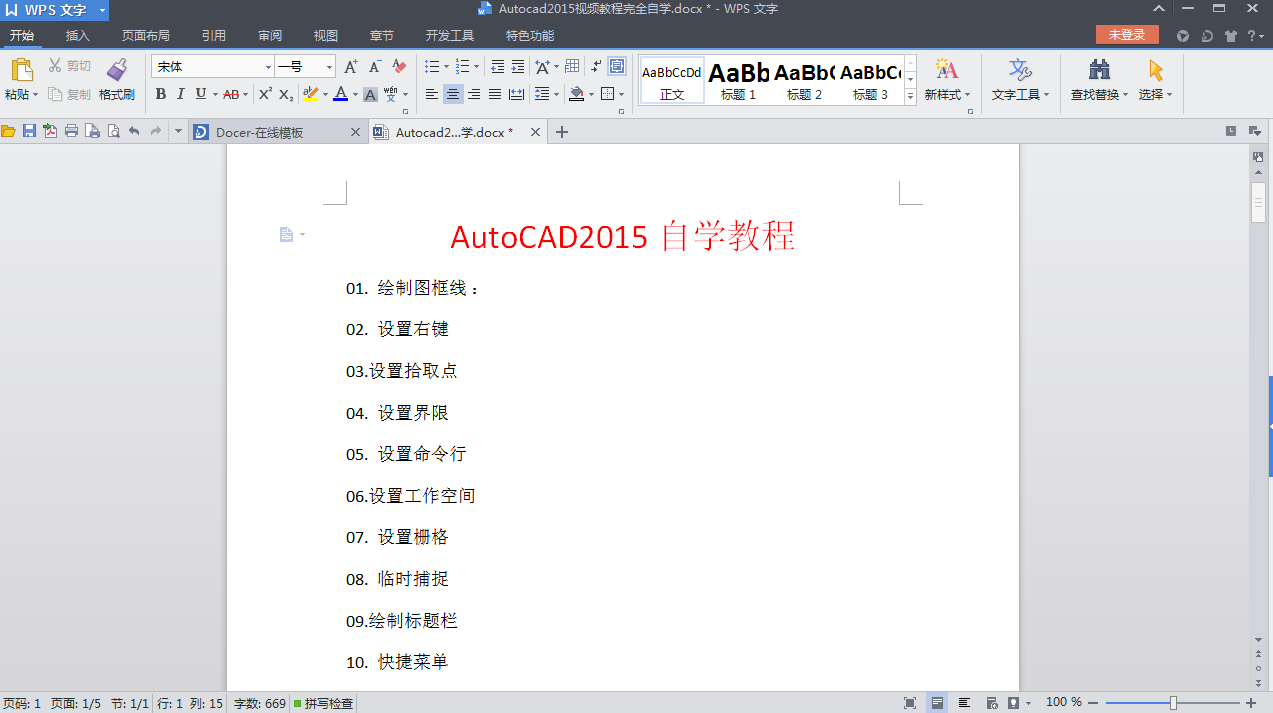Open the font size dropdown (一号)

coord(330,67)
